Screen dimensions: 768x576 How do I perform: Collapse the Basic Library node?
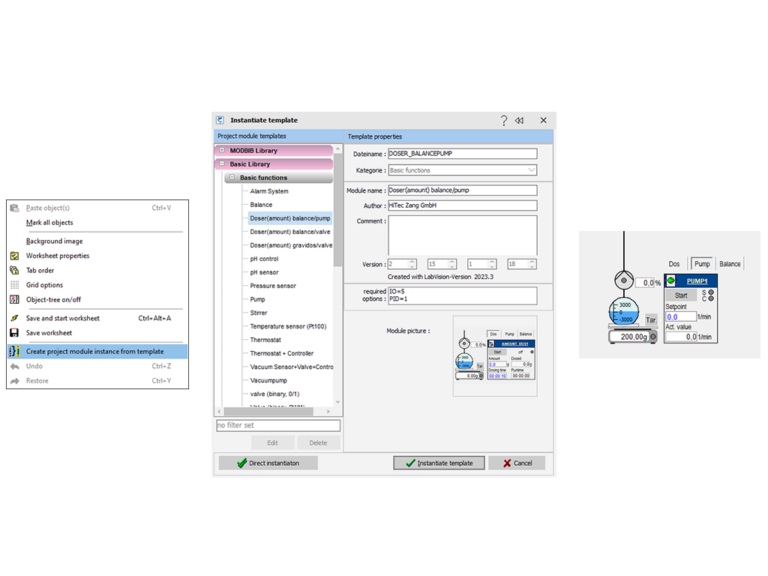222,164
